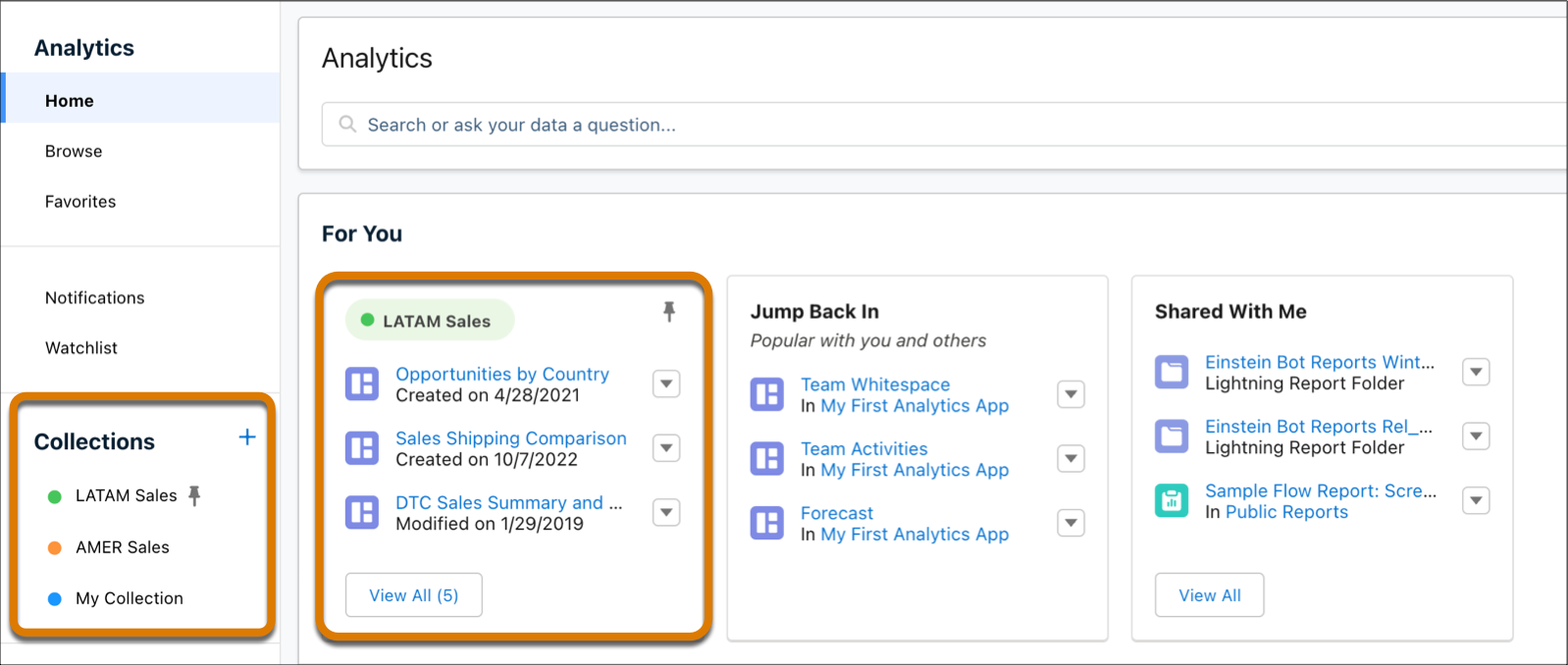1568x665 pixels.
Task: Add a new collection with plus icon
Action: [x=247, y=437]
